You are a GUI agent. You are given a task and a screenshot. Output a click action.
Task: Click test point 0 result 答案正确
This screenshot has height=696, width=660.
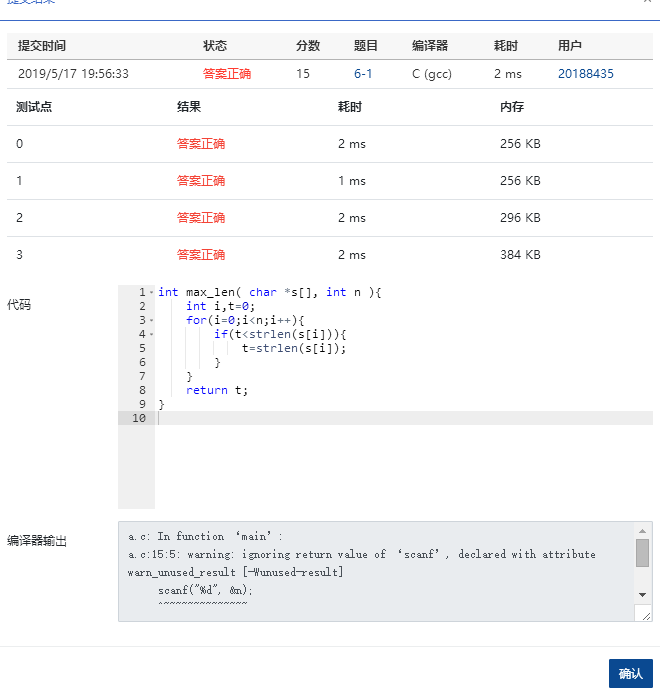click(x=201, y=144)
